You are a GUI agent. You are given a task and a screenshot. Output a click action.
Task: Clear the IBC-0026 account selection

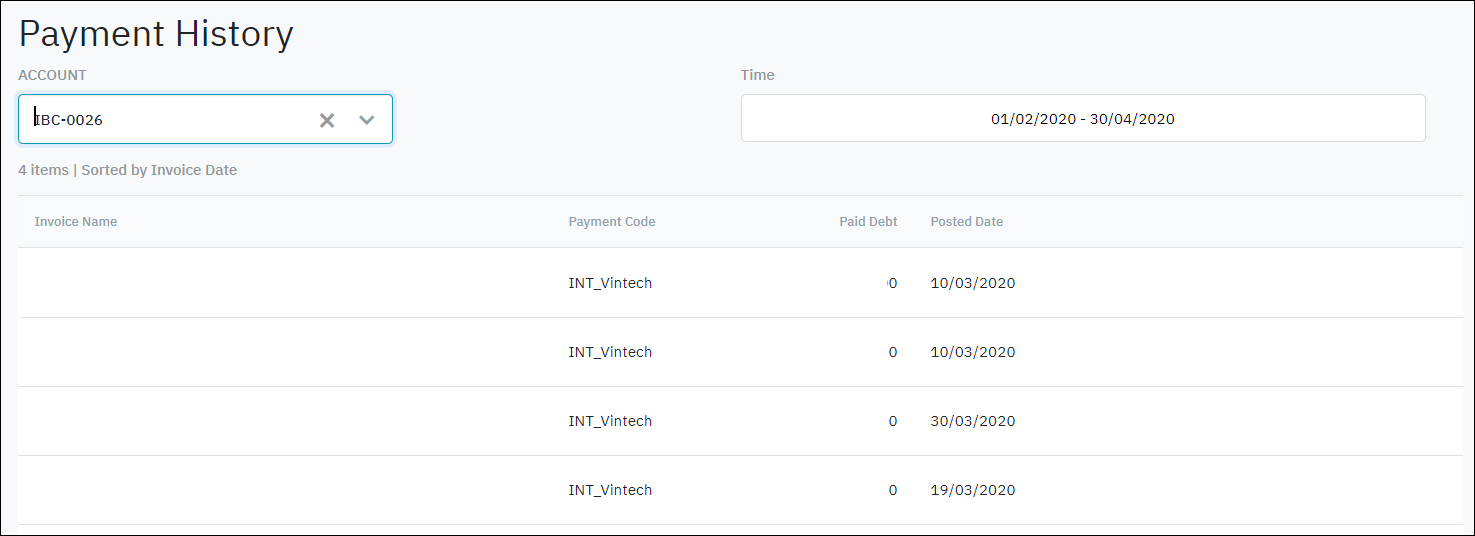pos(327,120)
